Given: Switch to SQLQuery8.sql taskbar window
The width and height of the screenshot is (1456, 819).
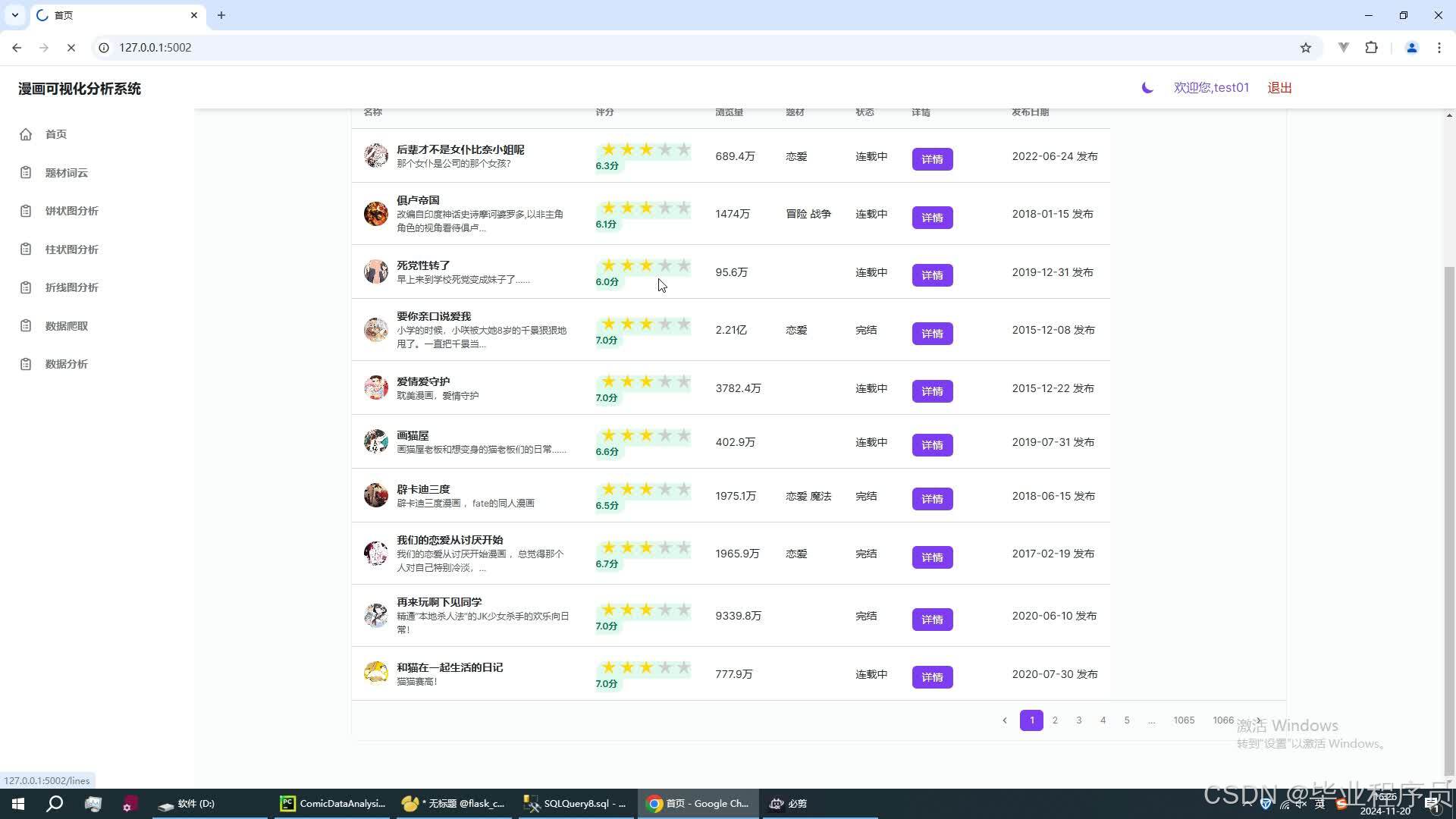Looking at the screenshot, I should pyautogui.click(x=576, y=804).
